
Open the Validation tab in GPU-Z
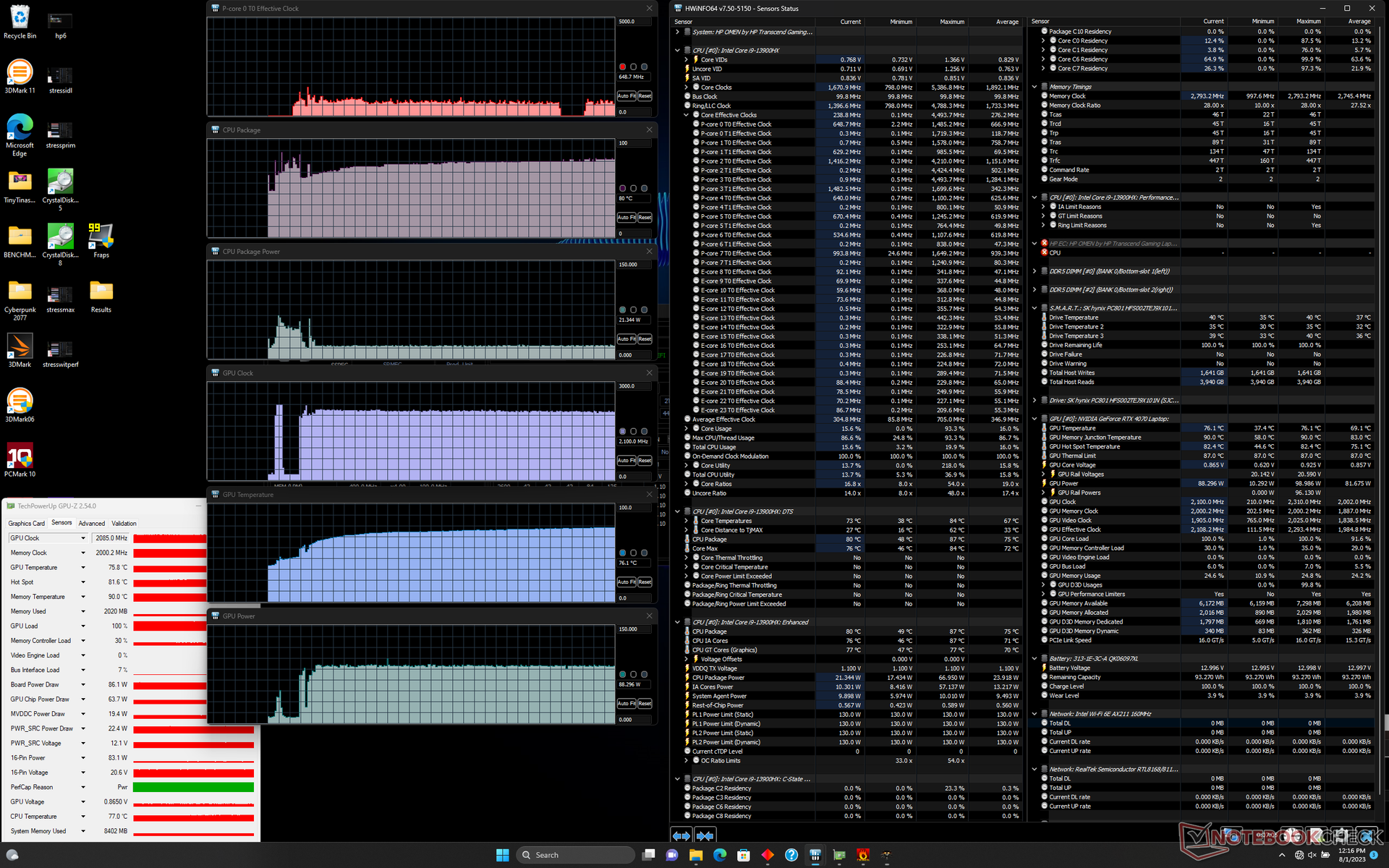pyautogui.click(x=124, y=523)
